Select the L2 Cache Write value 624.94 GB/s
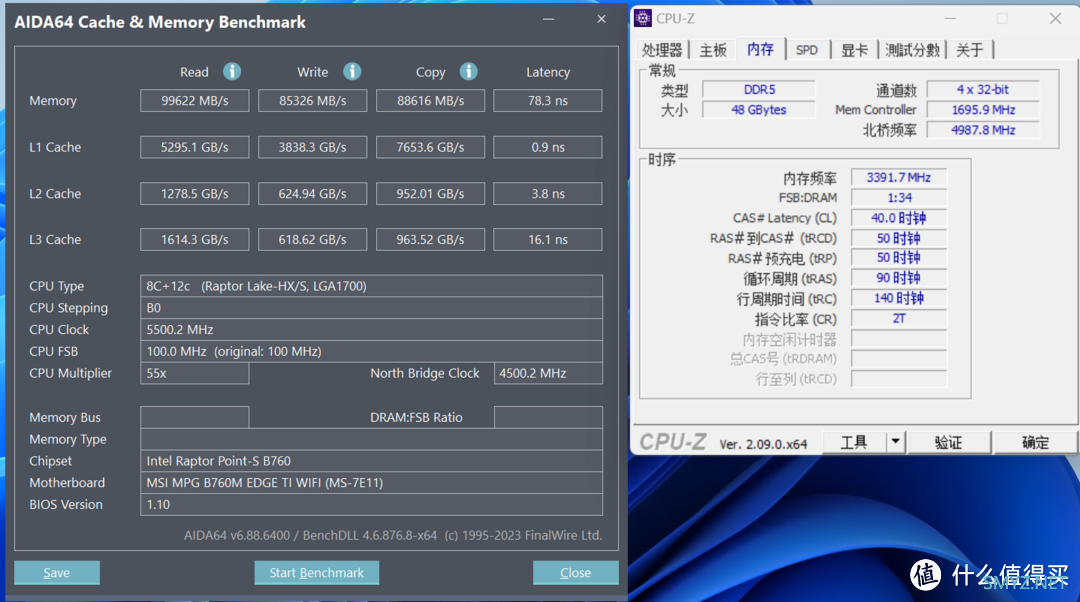1080x602 pixels. click(x=312, y=194)
